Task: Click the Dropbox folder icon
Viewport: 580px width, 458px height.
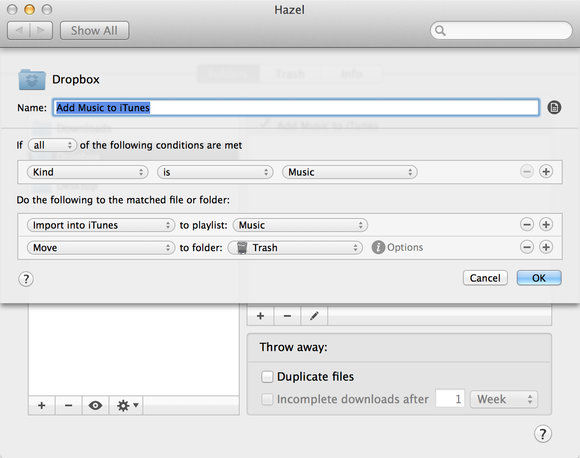Action: click(32, 80)
